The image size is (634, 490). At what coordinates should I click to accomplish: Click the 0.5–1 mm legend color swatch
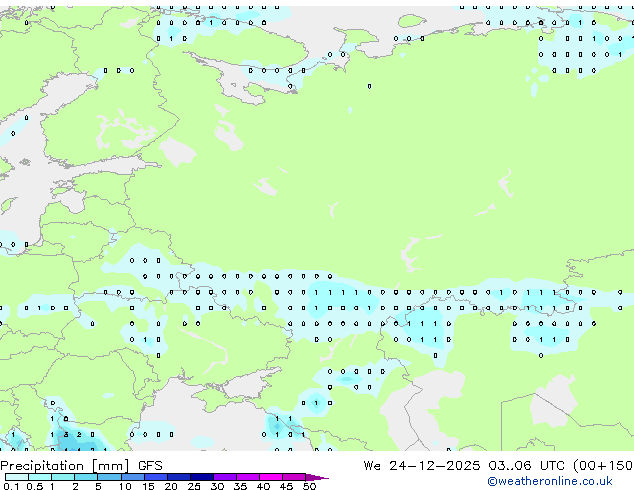point(40,477)
